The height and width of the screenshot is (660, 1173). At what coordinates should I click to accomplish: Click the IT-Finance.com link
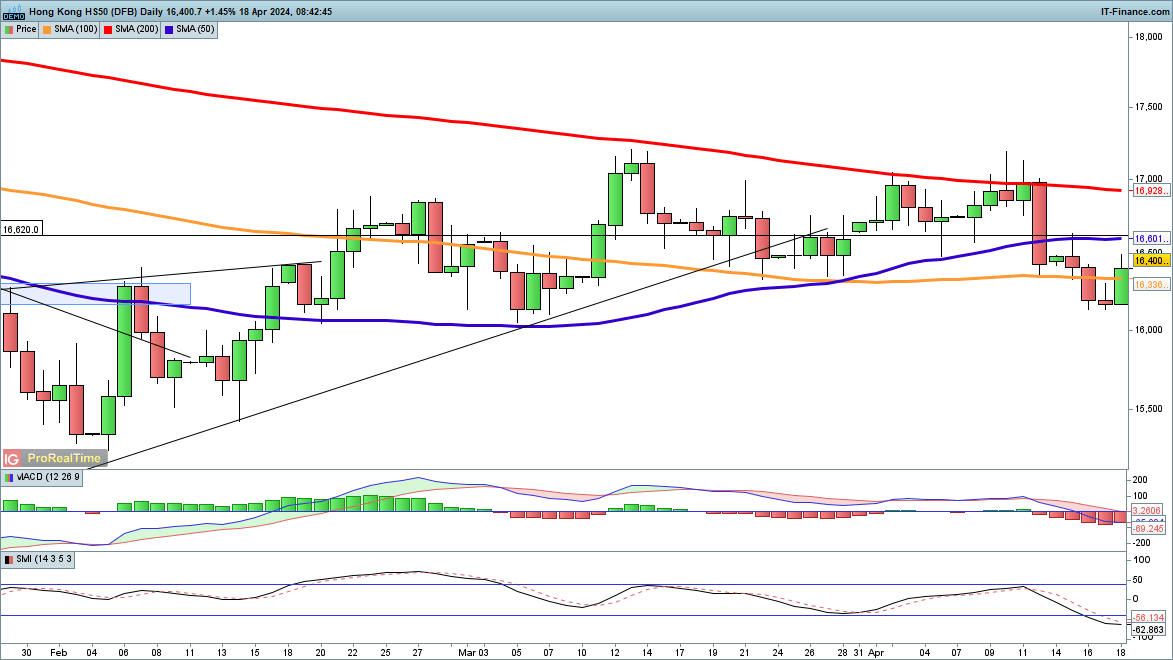tap(1136, 11)
